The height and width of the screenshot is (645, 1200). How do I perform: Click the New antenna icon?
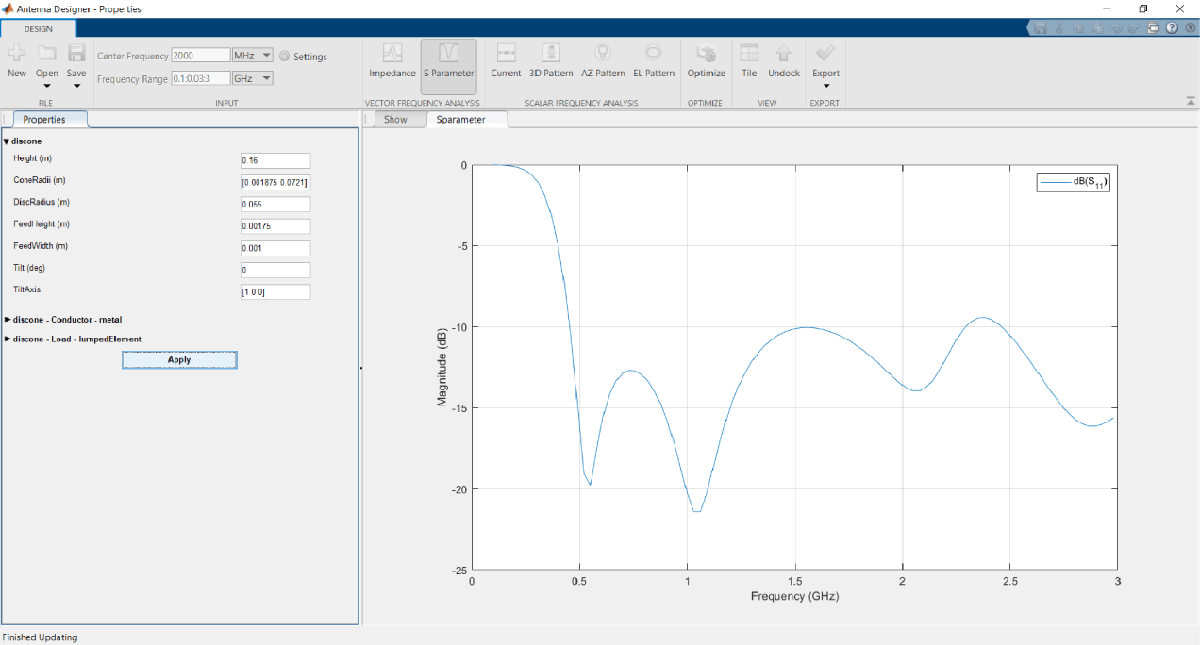click(x=16, y=53)
